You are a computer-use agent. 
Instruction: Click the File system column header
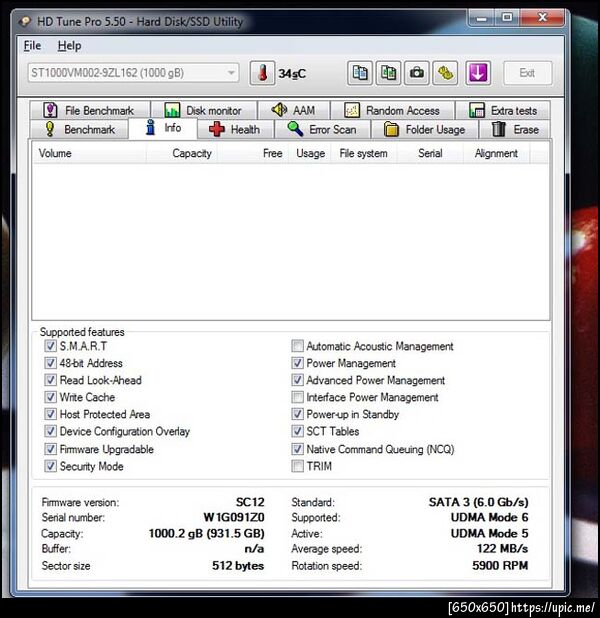click(x=363, y=153)
